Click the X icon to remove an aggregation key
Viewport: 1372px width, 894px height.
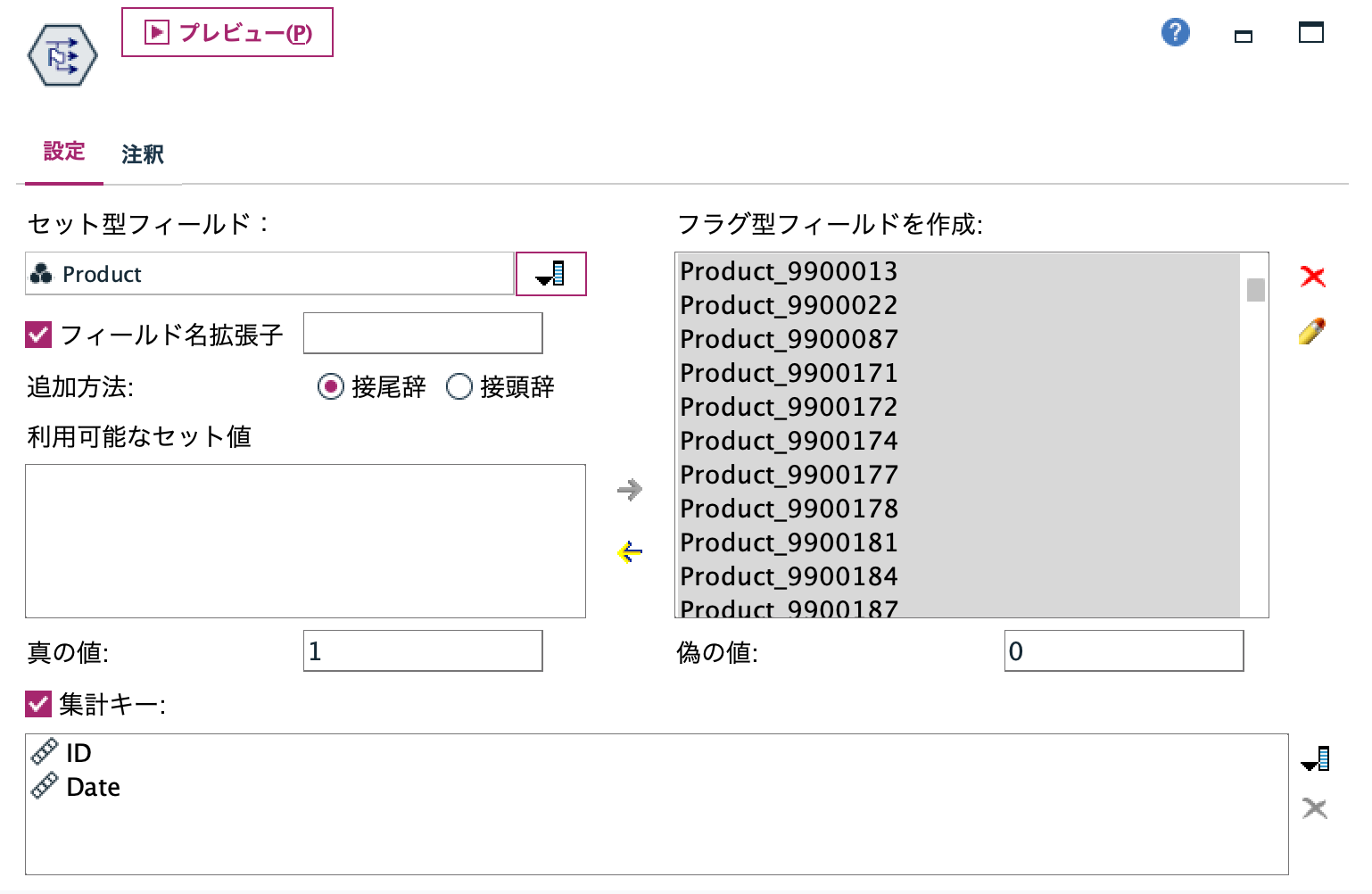[x=1313, y=807]
